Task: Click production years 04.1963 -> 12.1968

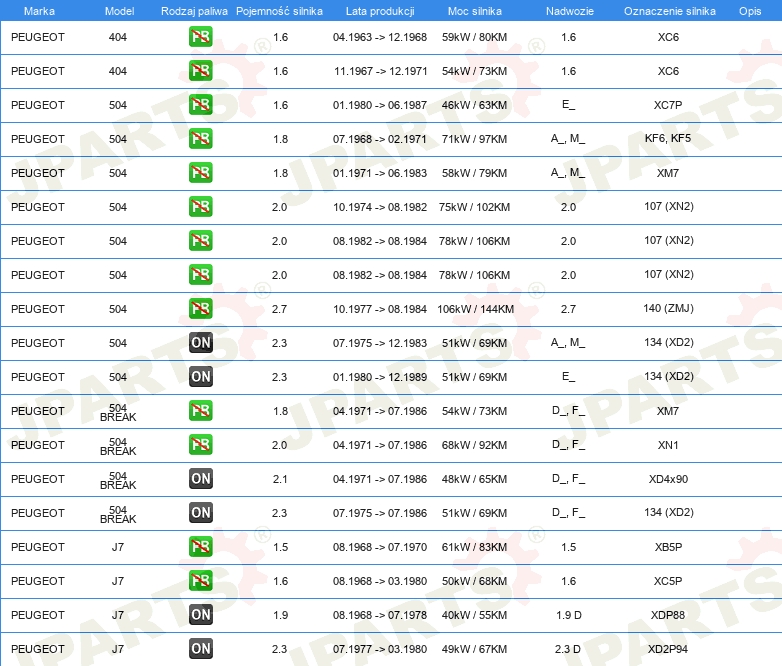Action: coord(380,37)
